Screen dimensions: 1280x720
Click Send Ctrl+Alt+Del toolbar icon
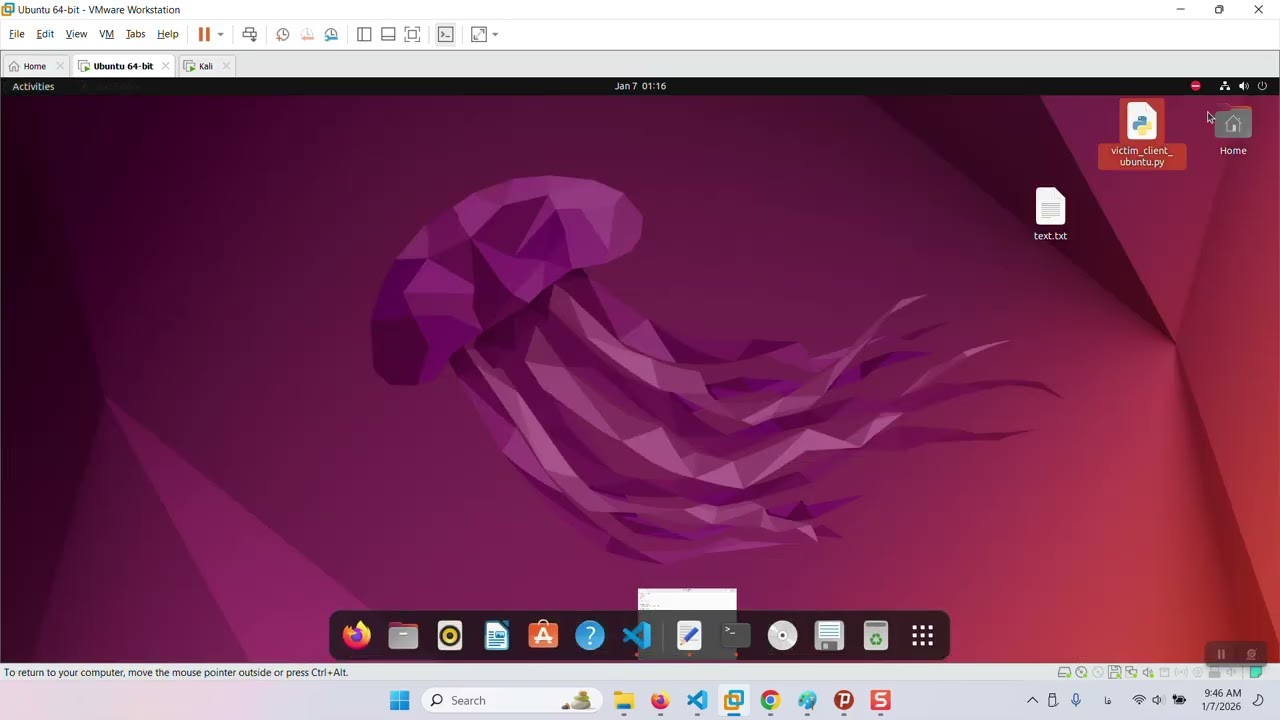250,34
